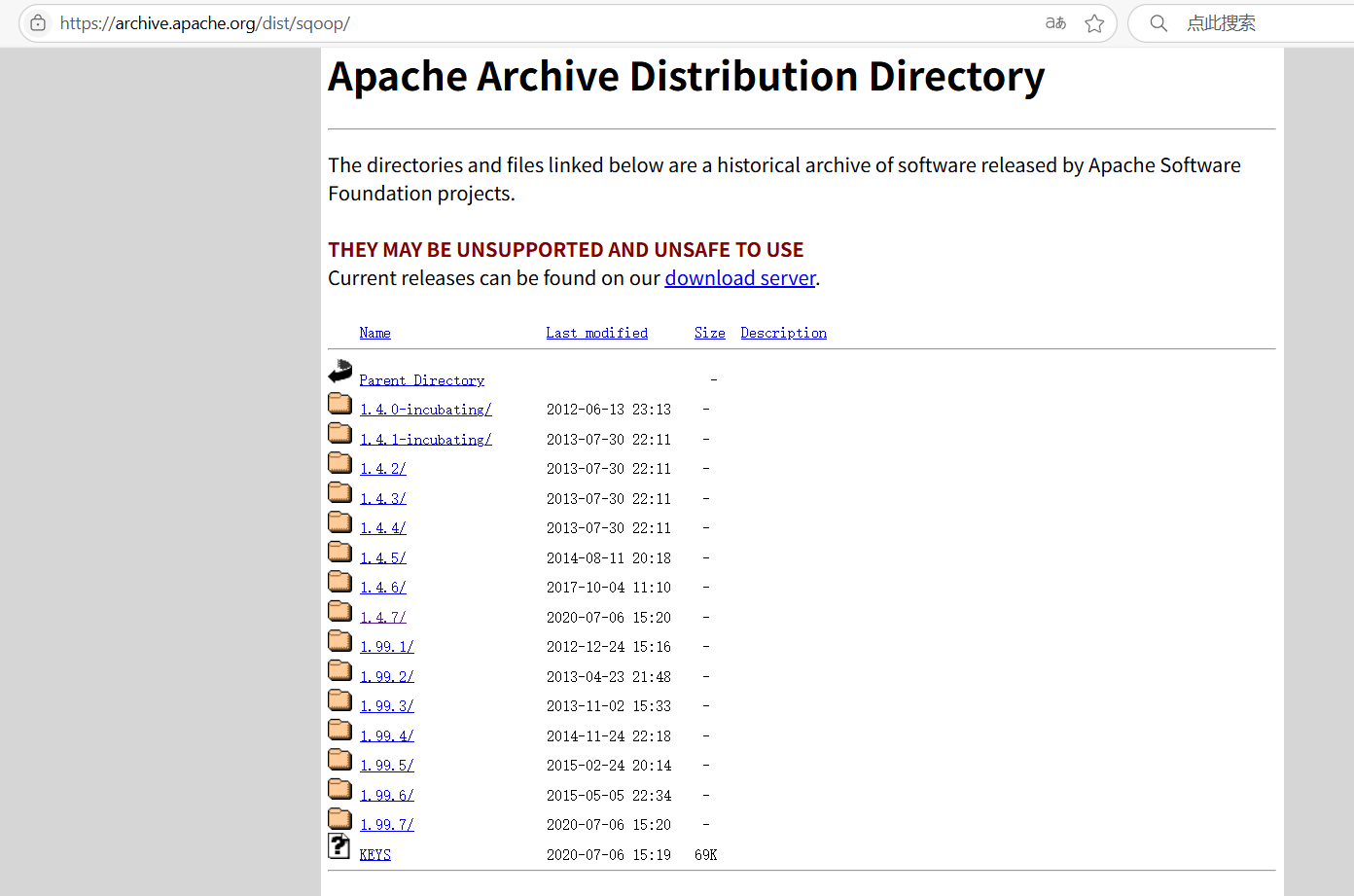Click the date 2012-12-24 15:16
The image size is (1354, 896).
tap(608, 647)
